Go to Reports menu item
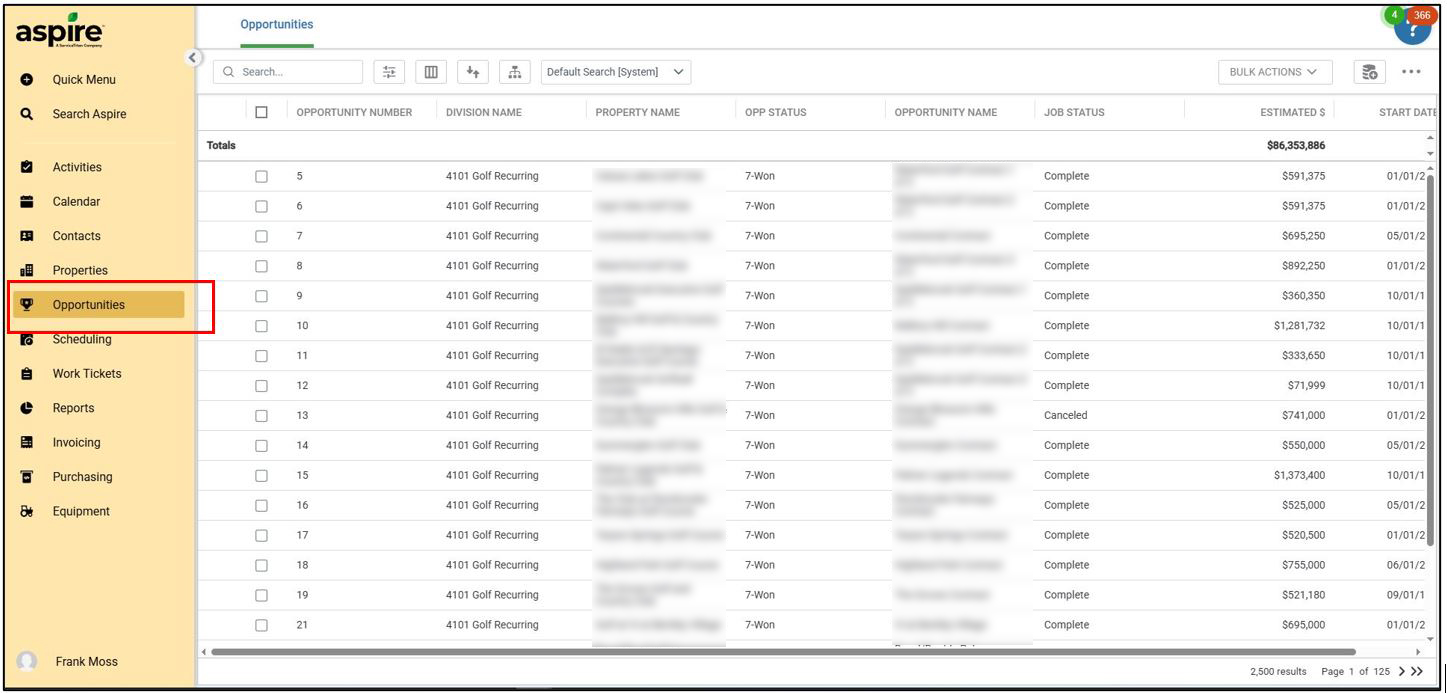The width and height of the screenshot is (1447, 693). click(x=74, y=408)
